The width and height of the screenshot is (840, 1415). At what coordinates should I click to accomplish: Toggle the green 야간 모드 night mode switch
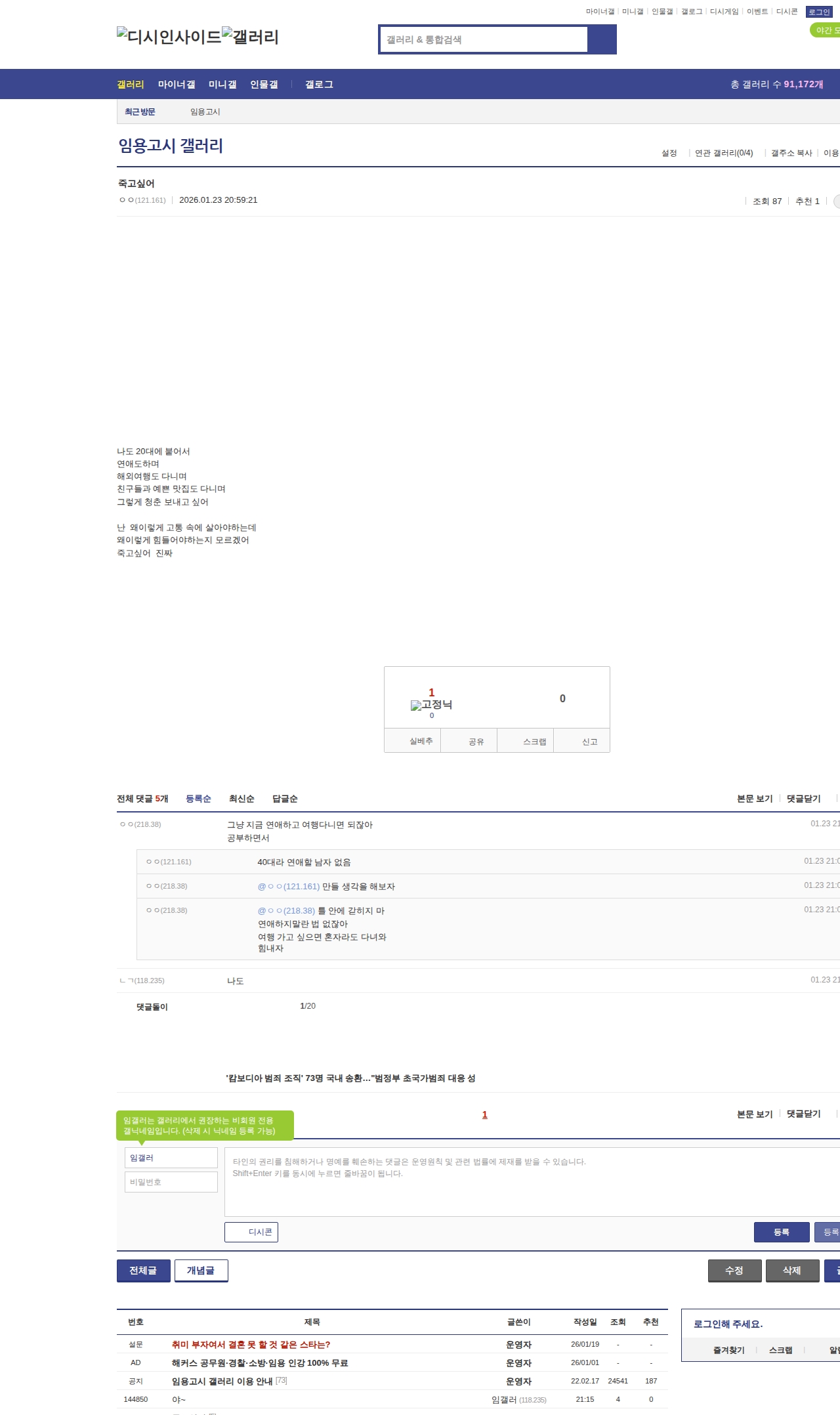[826, 30]
